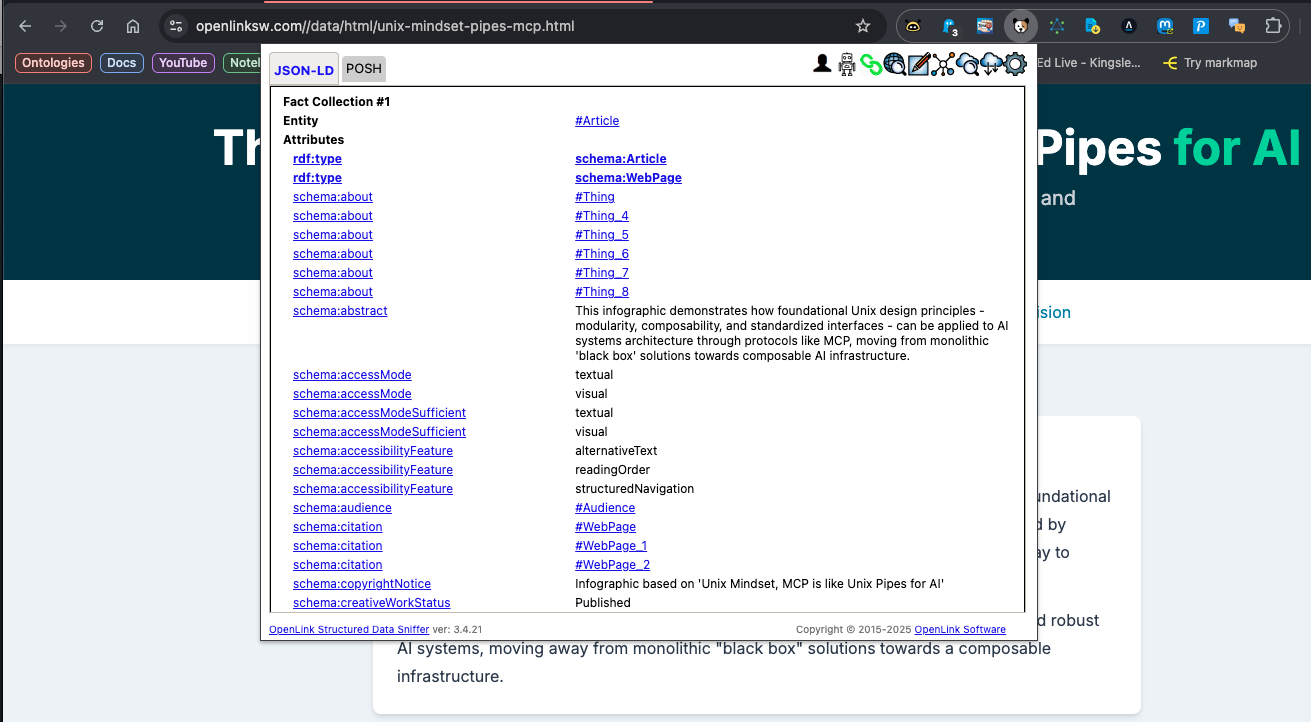Viewport: 1311px width, 722px height.
Task: Click the person silhouette icon in sniffer panel
Action: tap(822, 65)
